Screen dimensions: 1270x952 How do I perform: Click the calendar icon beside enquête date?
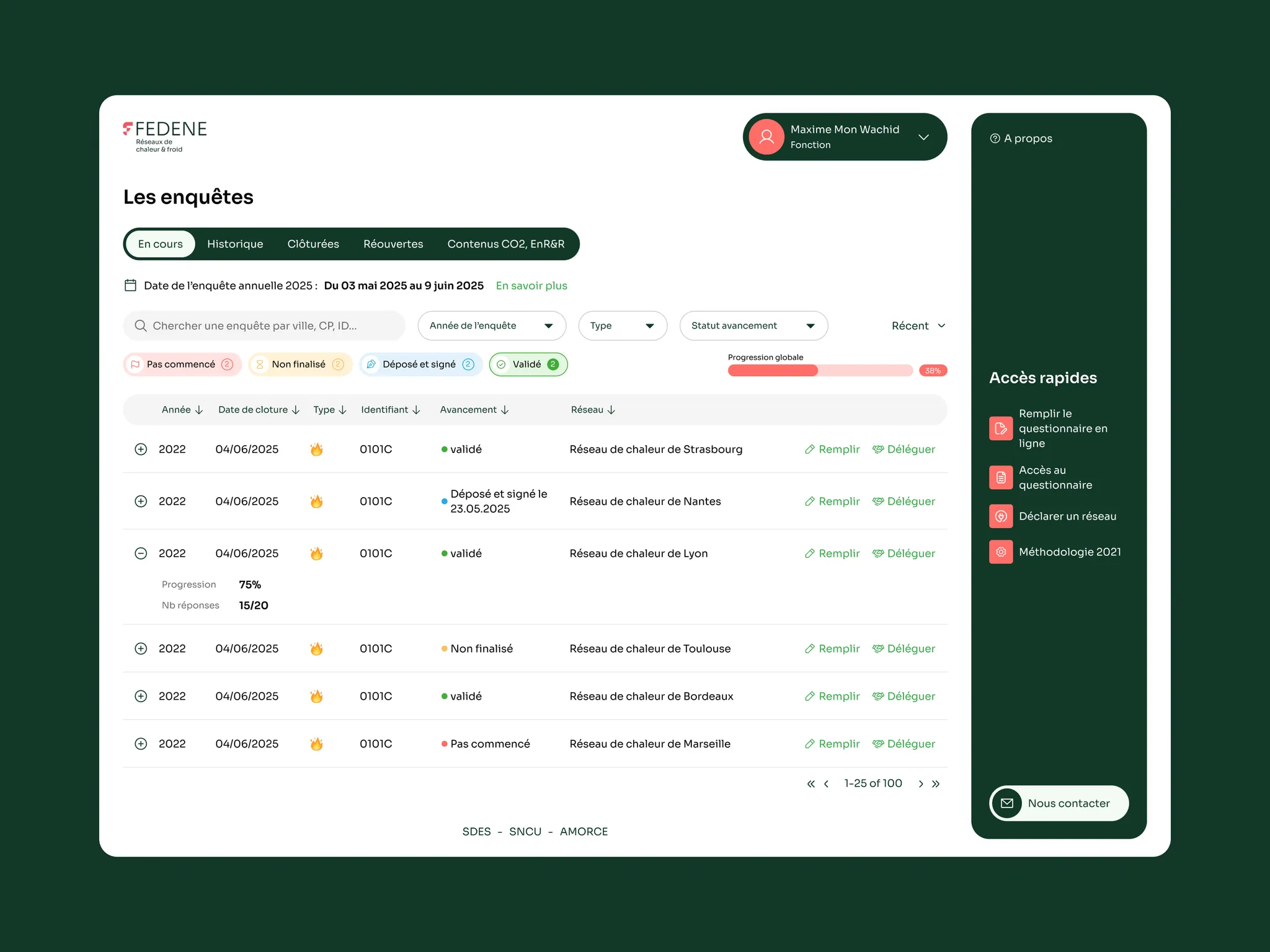[x=130, y=285]
